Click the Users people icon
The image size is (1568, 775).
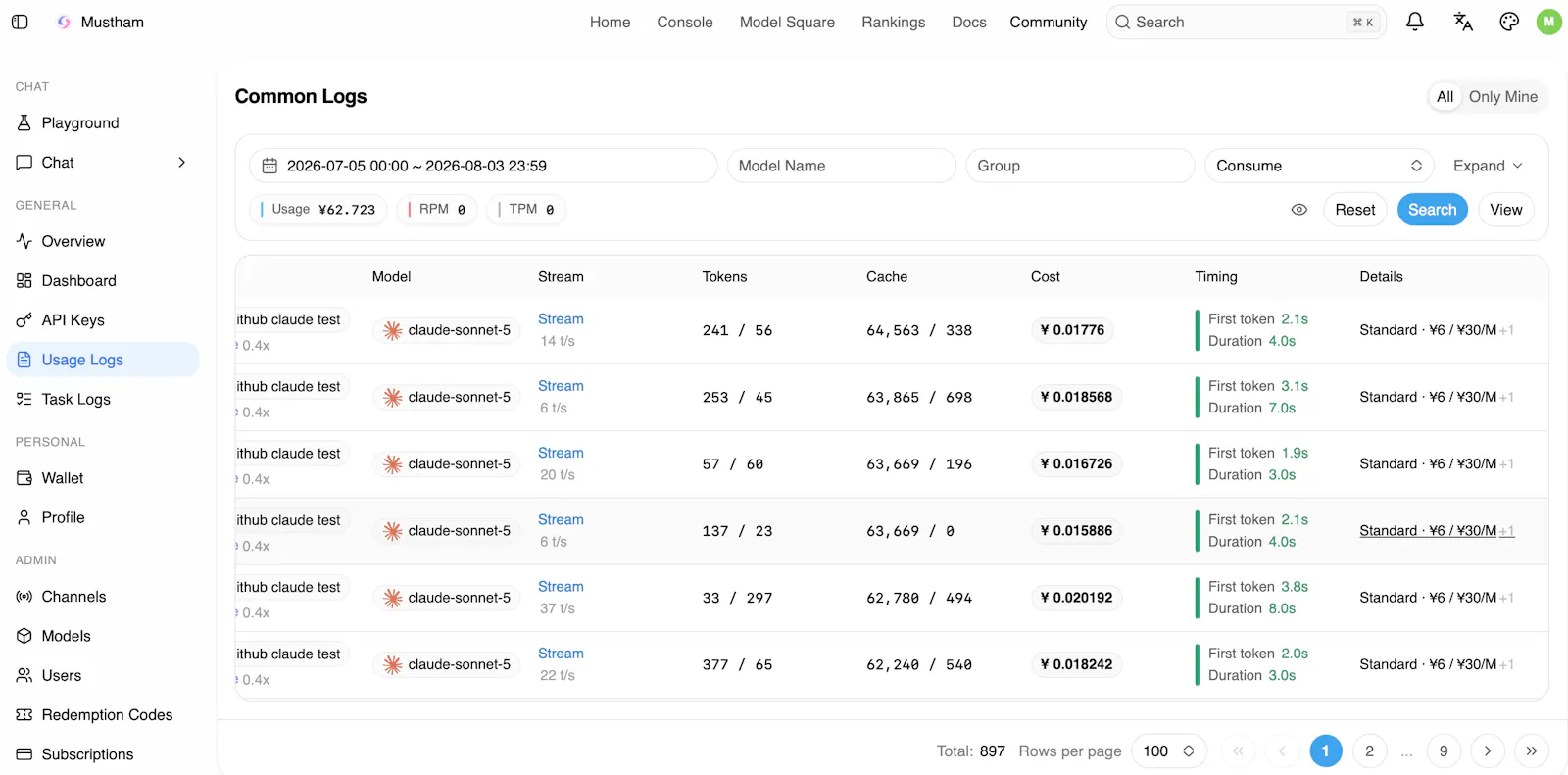24,675
